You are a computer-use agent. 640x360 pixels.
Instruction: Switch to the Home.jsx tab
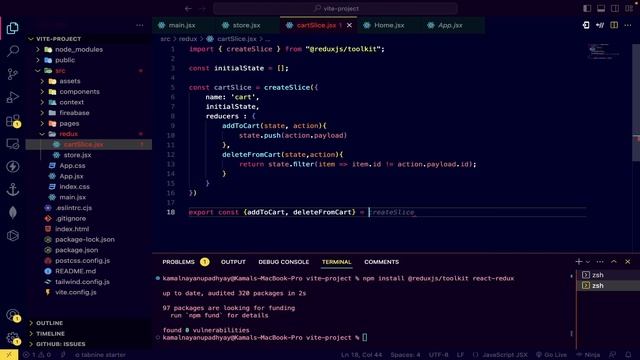coord(389,25)
